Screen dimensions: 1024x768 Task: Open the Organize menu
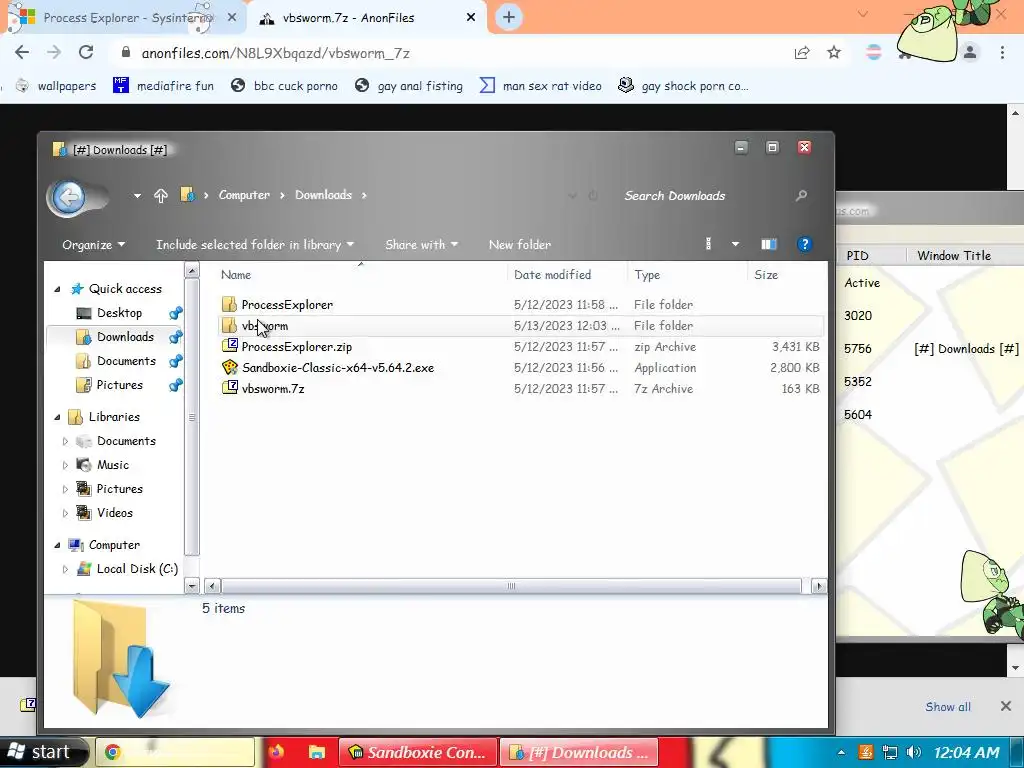[93, 244]
